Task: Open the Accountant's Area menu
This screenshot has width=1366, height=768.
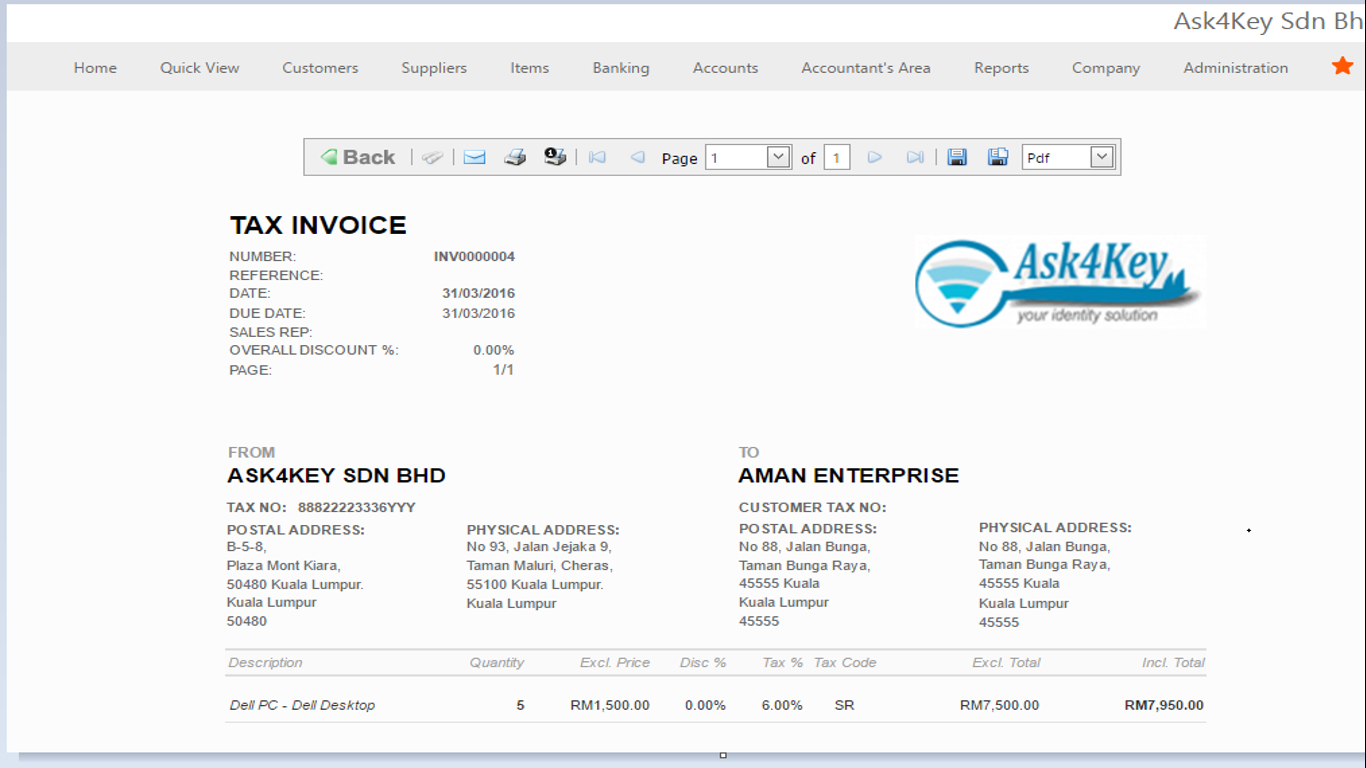Action: pos(866,68)
